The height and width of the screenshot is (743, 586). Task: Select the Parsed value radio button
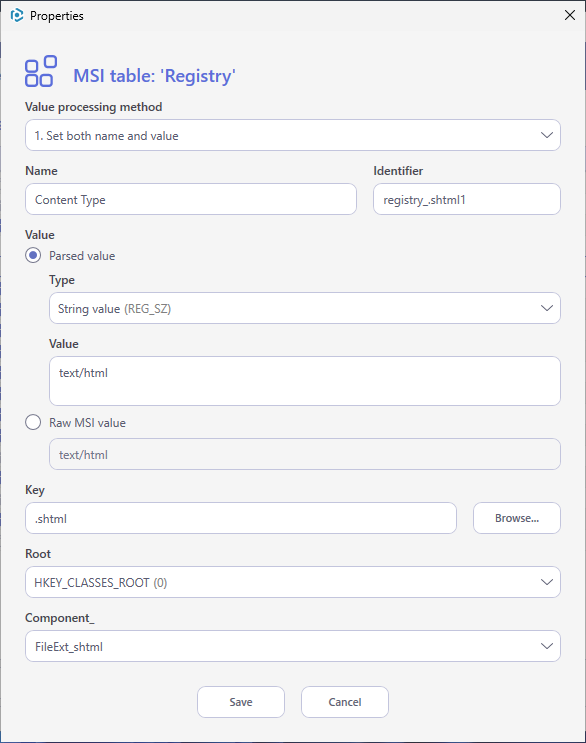33,255
